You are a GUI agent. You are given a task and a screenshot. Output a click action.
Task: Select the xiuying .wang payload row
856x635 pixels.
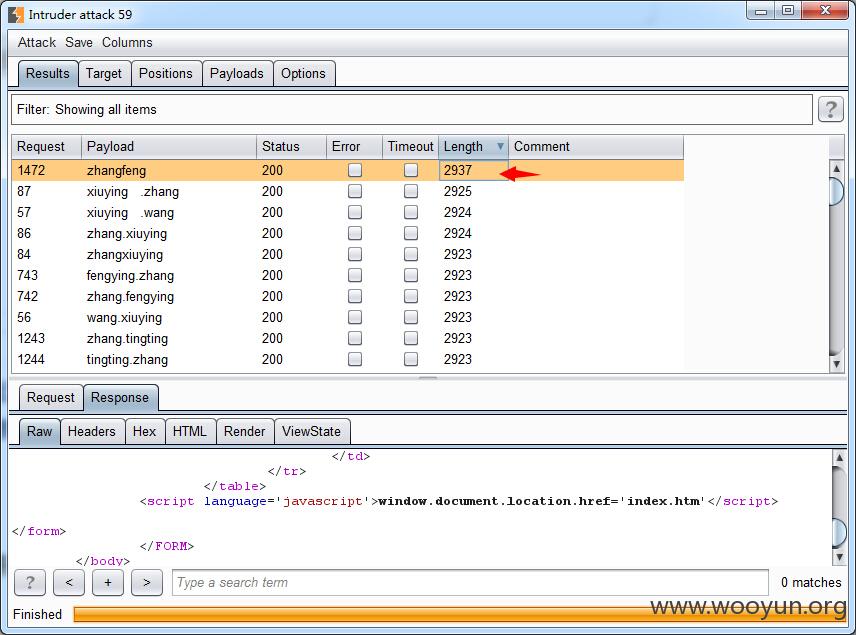(348, 212)
